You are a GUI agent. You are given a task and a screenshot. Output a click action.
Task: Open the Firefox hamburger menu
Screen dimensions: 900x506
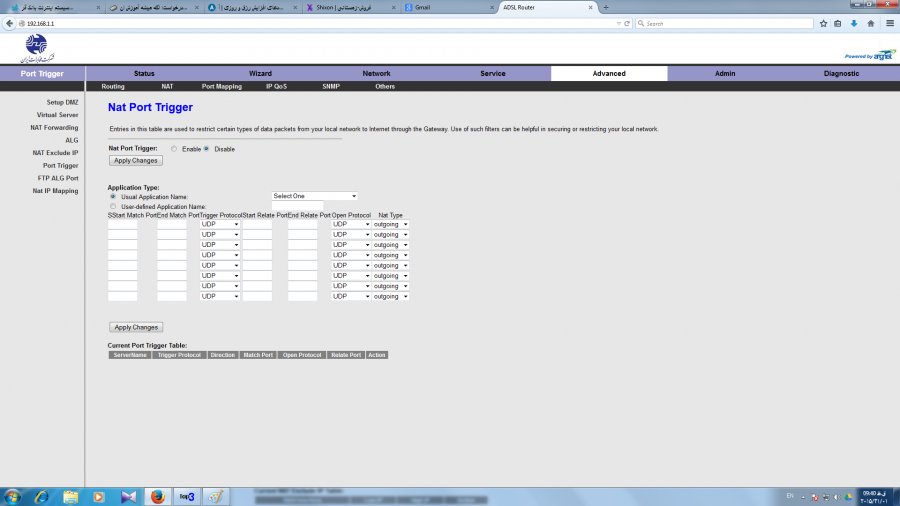(x=890, y=24)
